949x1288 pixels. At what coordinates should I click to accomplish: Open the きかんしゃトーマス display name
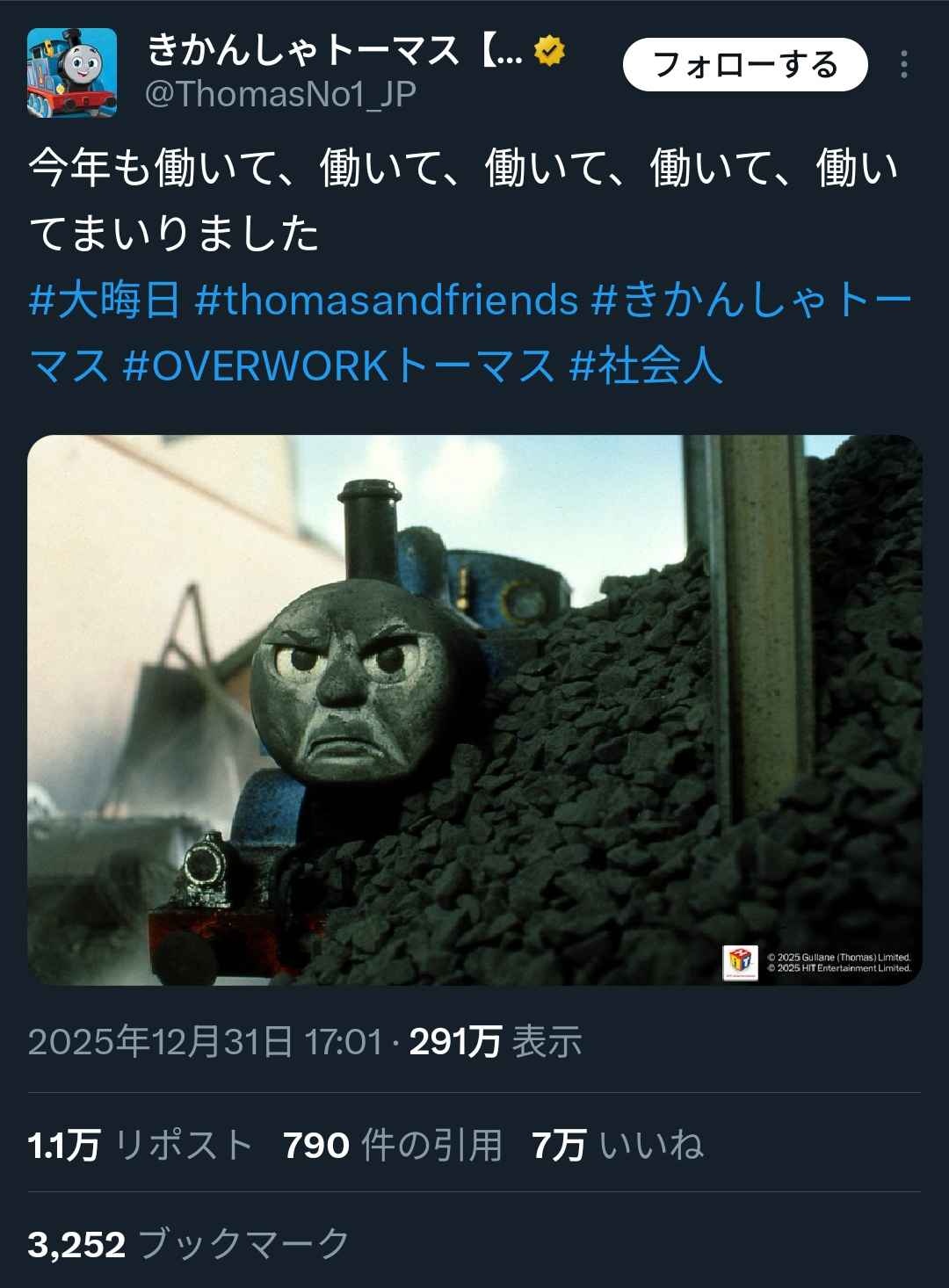tap(336, 51)
